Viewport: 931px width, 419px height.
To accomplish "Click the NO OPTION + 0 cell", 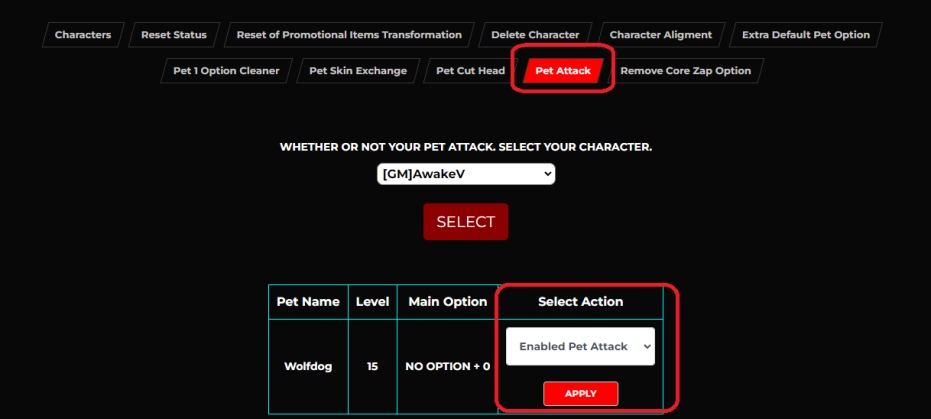I will 448,366.
